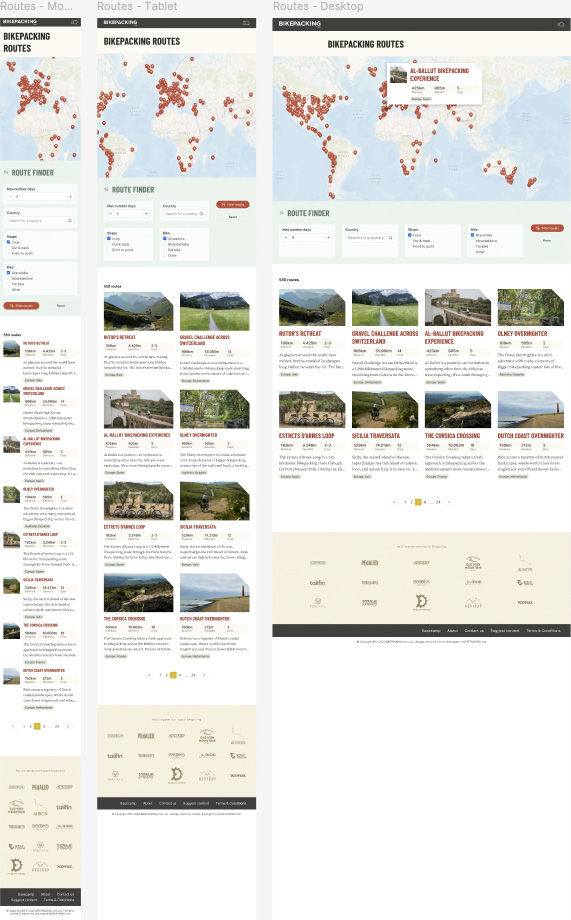
Task: Select the 'Routes - Desktop' frame label
Action: 318,6
